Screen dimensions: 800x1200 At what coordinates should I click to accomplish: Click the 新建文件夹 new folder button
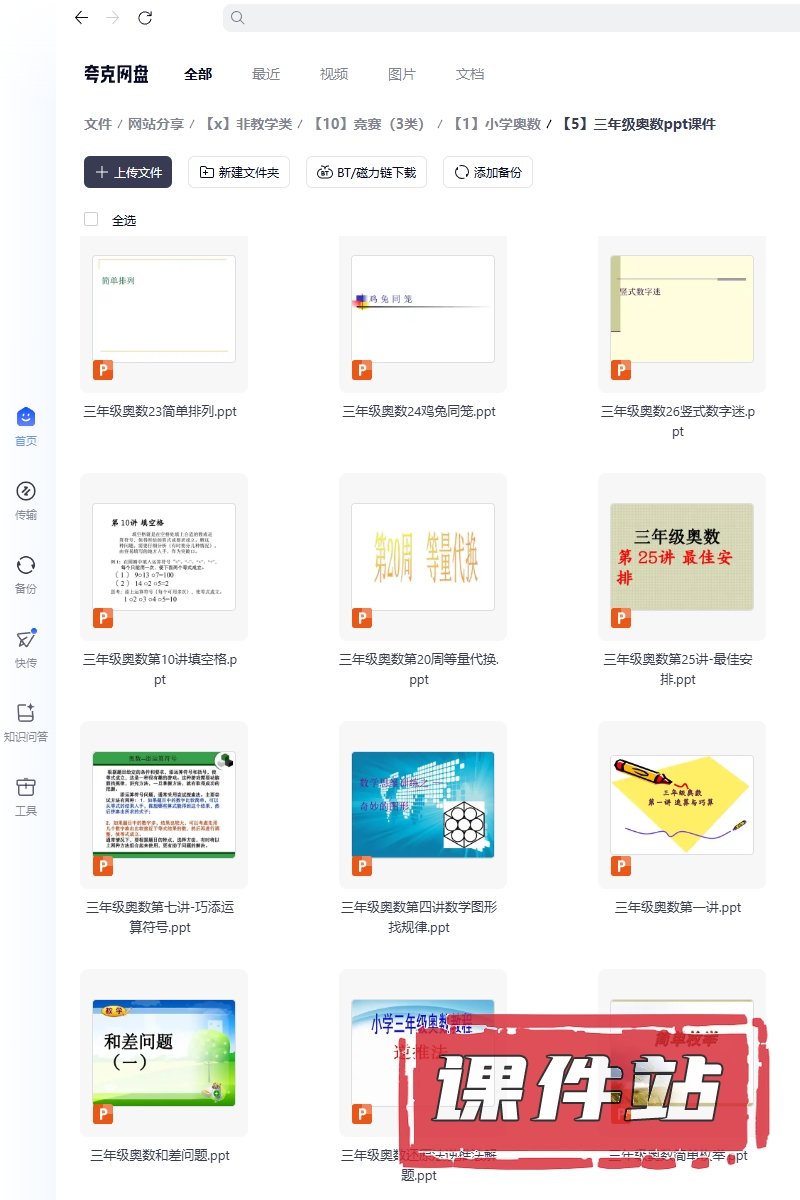(x=239, y=172)
